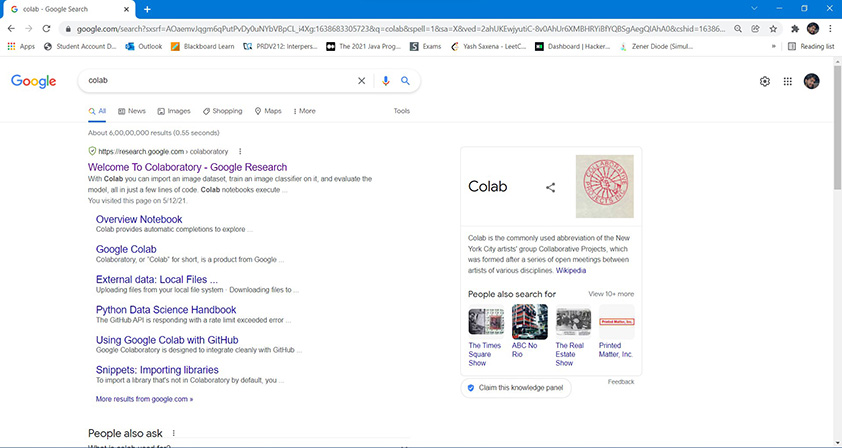Click the zoom magnifier icon in address bar
The width and height of the screenshot is (842, 448).
[x=738, y=28]
